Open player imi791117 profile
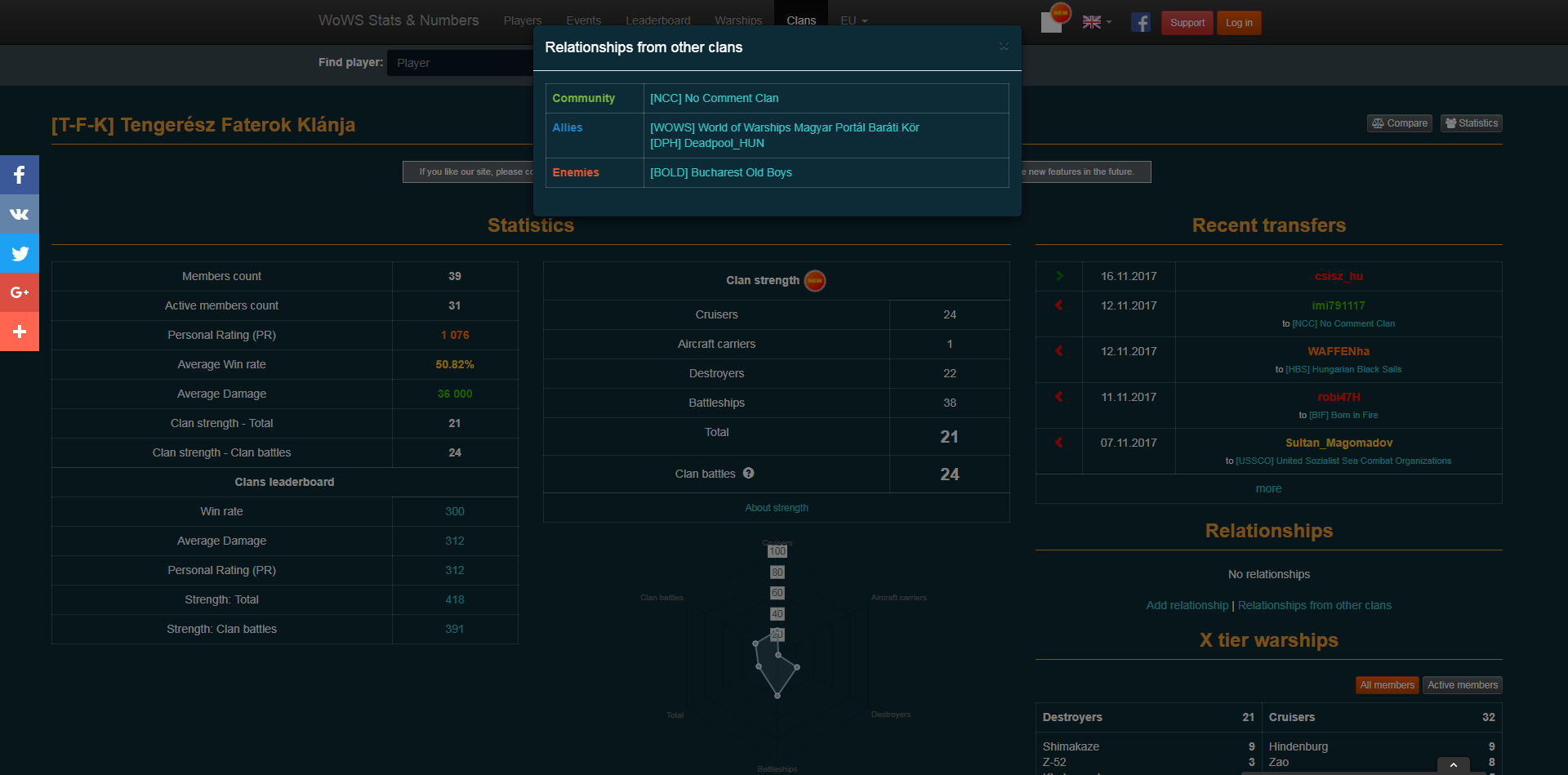 1339,305
